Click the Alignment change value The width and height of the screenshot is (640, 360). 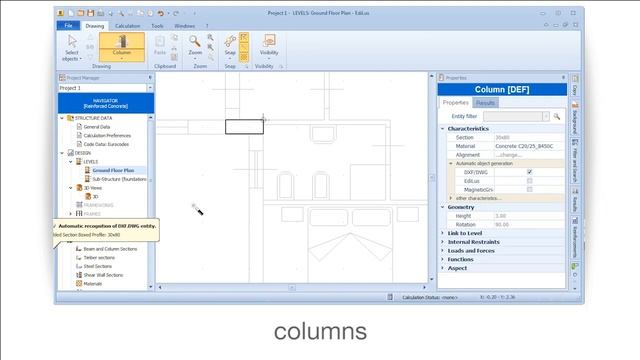[x=509, y=155]
